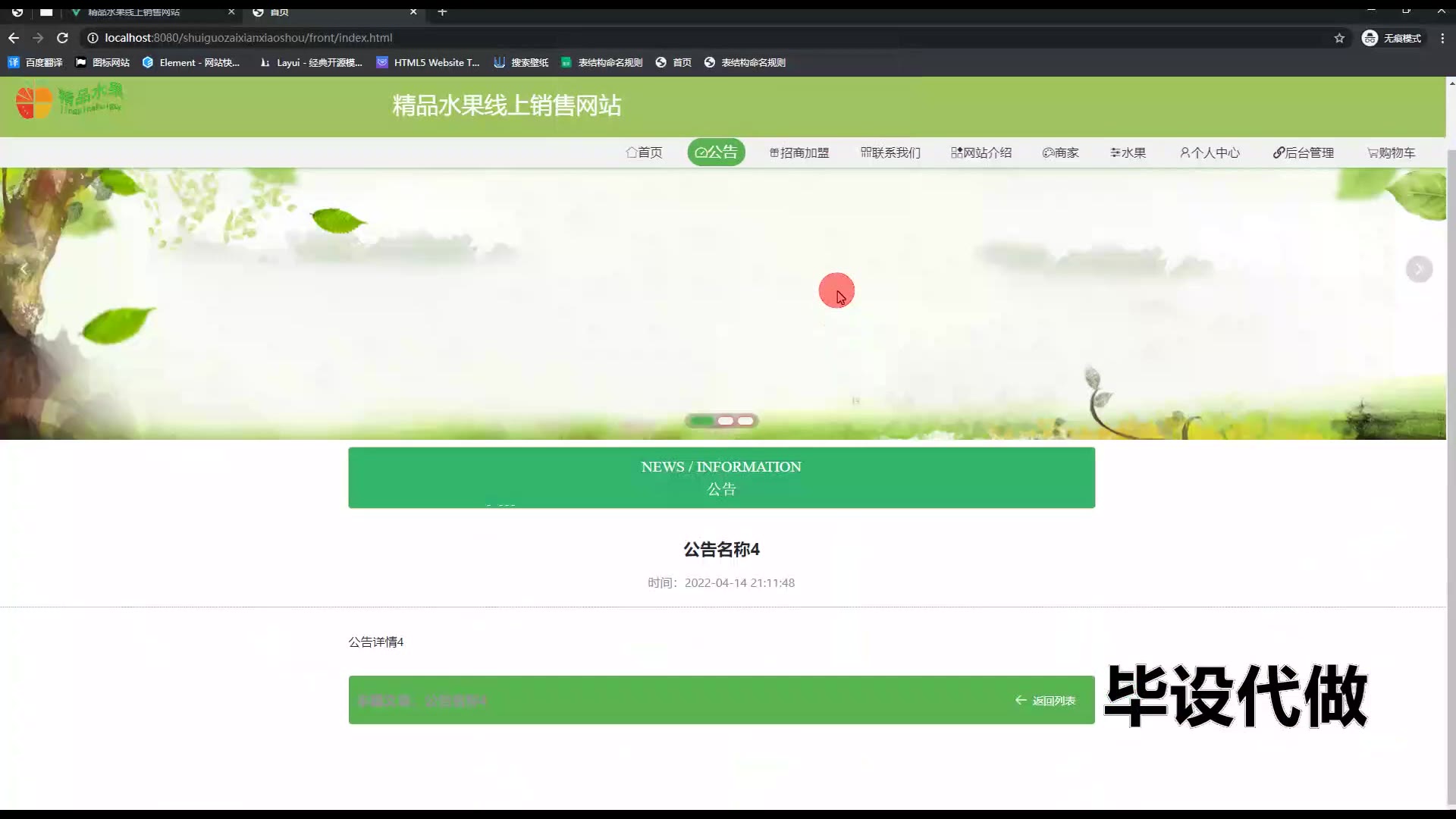The height and width of the screenshot is (819, 1456).
Task: Click the site info icon in address bar
Action: pyautogui.click(x=93, y=38)
